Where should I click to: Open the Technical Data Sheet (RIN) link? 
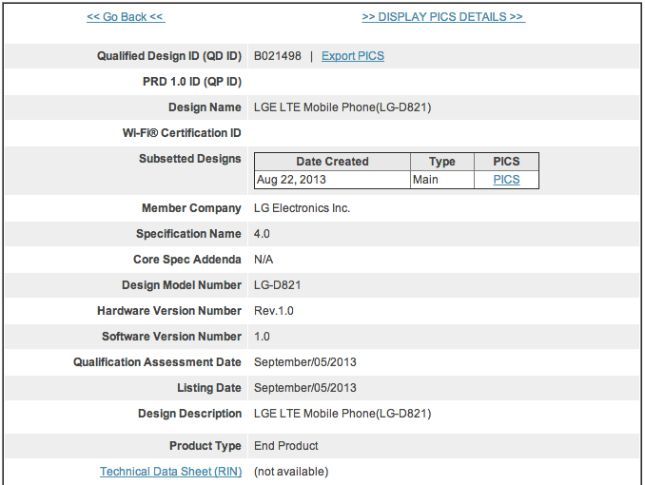pyautogui.click(x=170, y=471)
